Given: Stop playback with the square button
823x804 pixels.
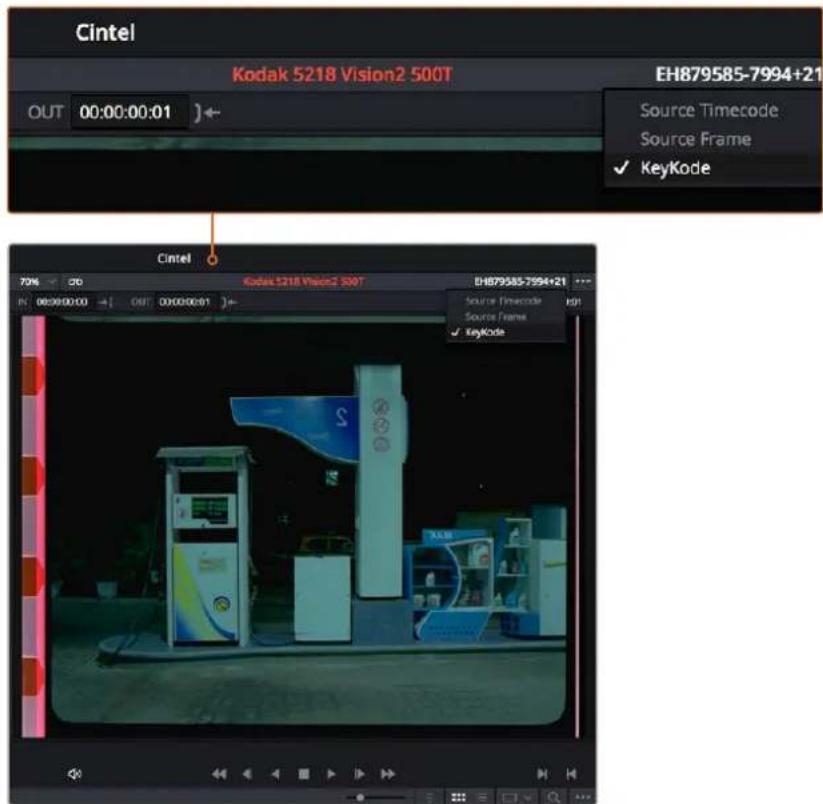Looking at the screenshot, I should [303, 774].
